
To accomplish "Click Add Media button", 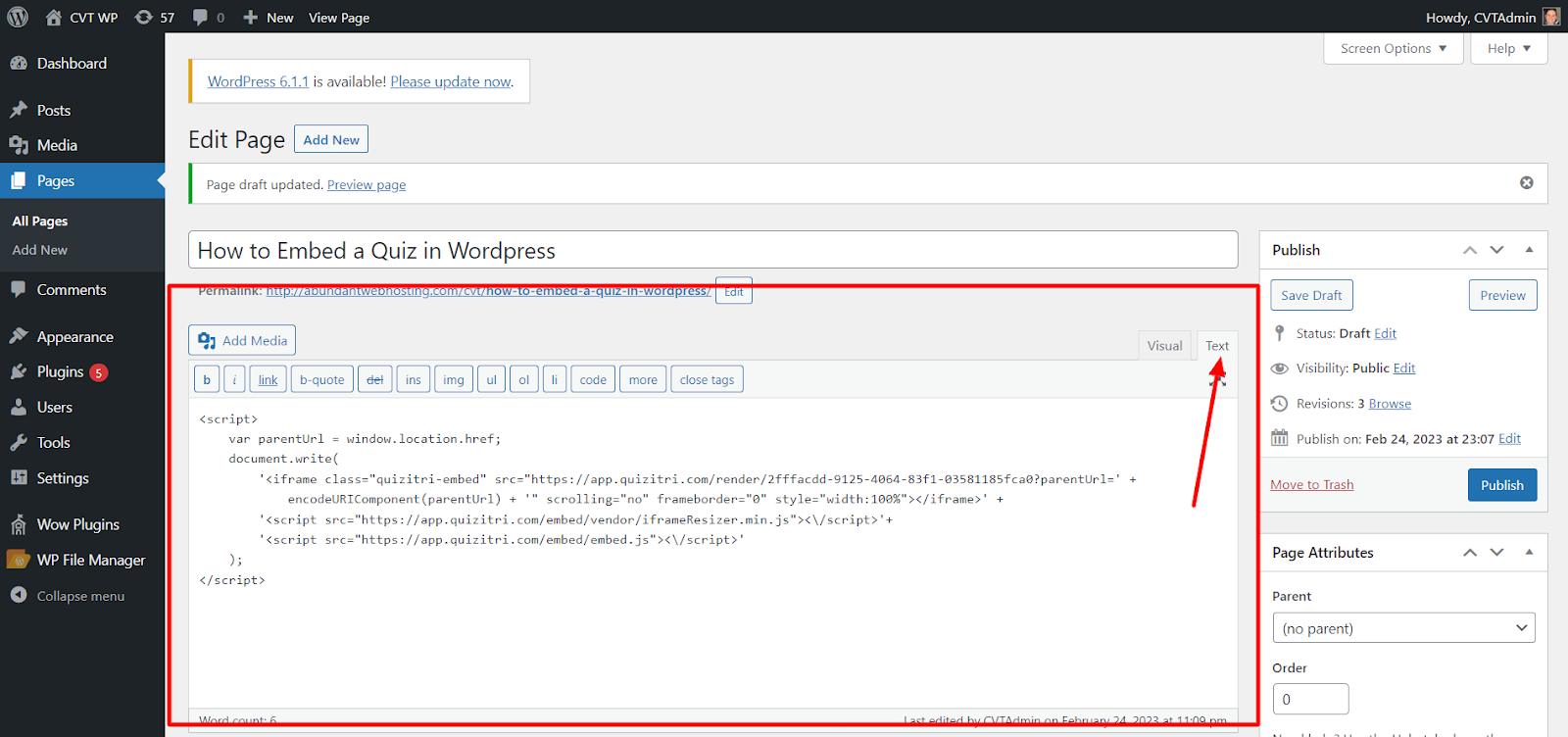I will click(x=242, y=340).
